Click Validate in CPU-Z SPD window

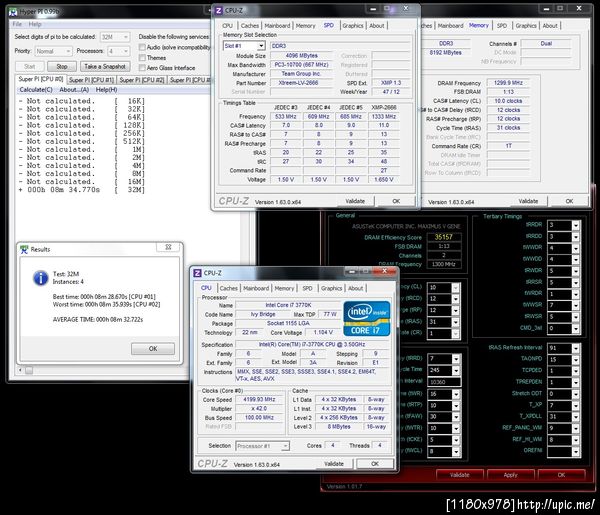point(355,201)
